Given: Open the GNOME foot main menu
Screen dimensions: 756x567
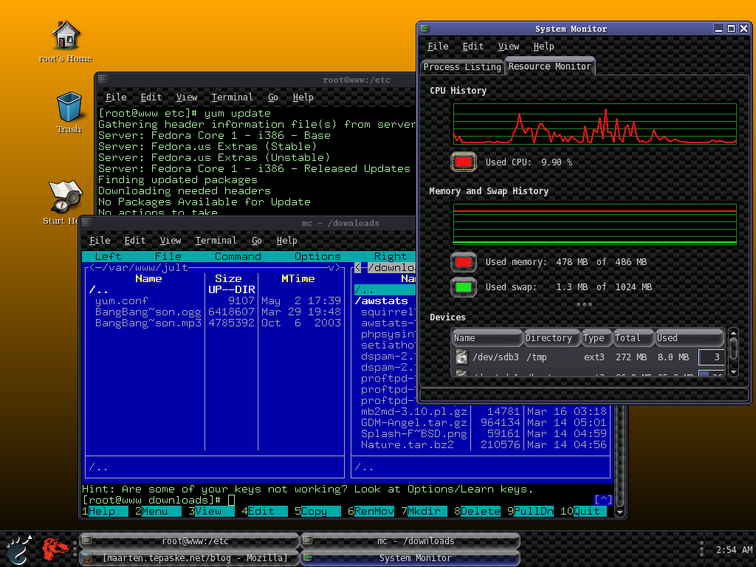Looking at the screenshot, I should click(17, 549).
